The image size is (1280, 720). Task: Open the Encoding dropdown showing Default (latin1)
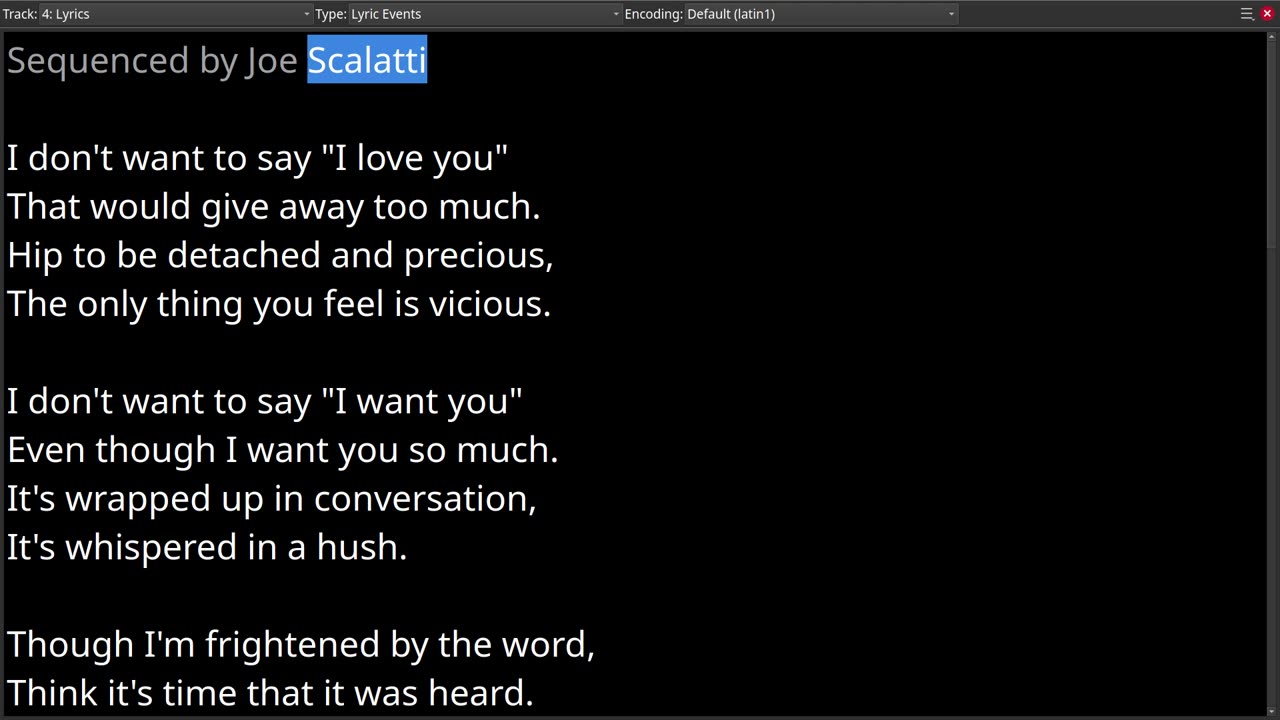click(x=821, y=14)
